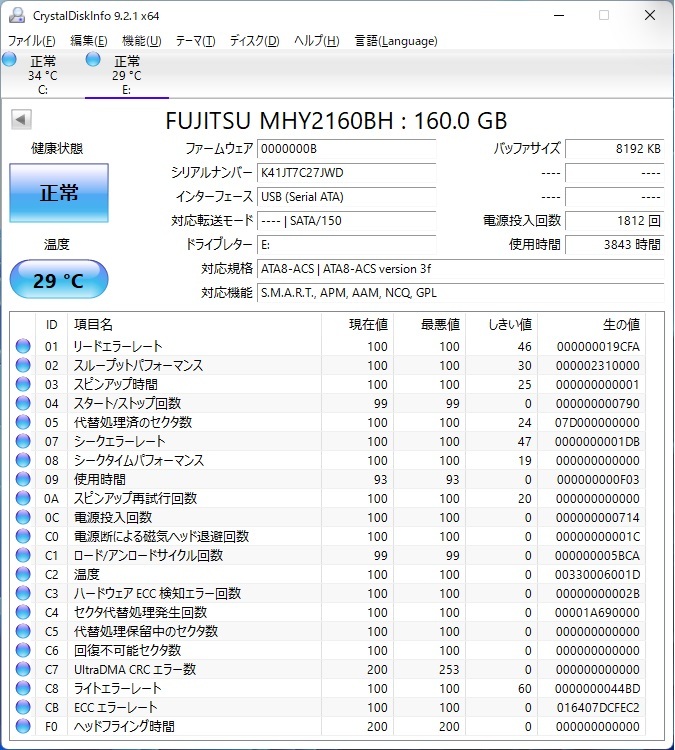The image size is (675, 750).
Task: Click the serial number field K41JT7C27JWD
Action: 346,173
